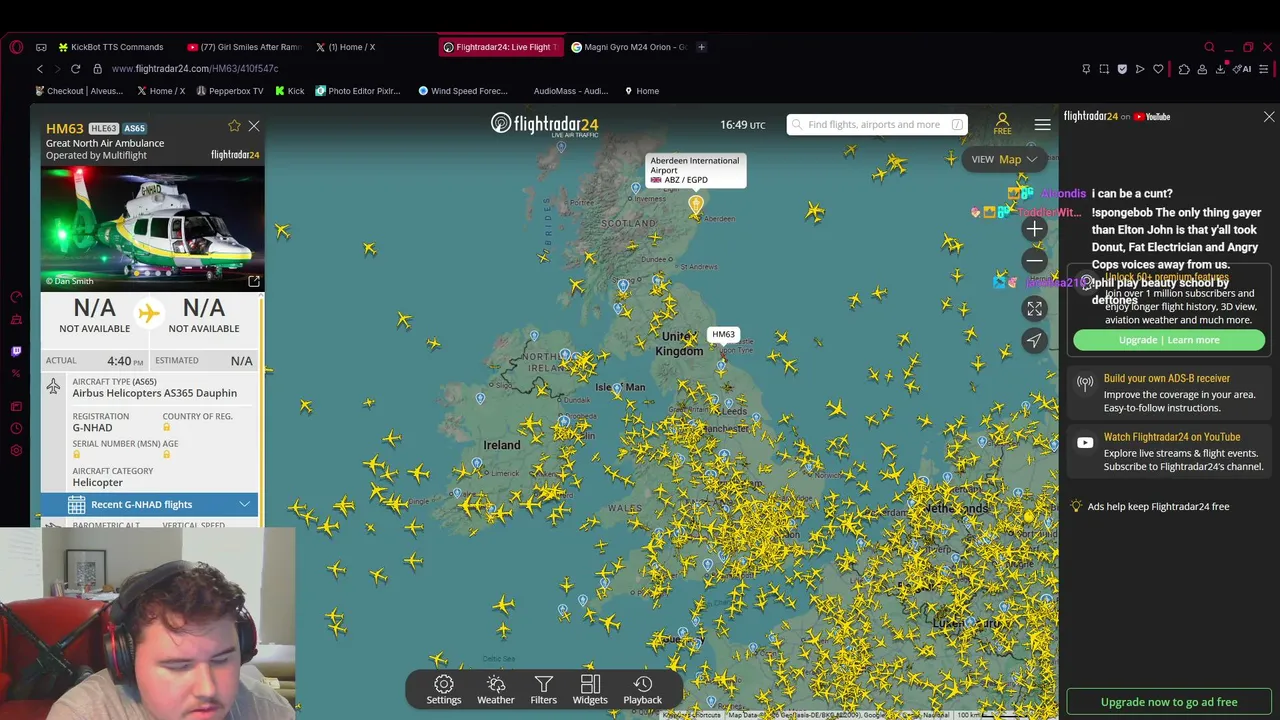1280x720 pixels.
Task: Open the browser extensions icon
Action: [1184, 69]
